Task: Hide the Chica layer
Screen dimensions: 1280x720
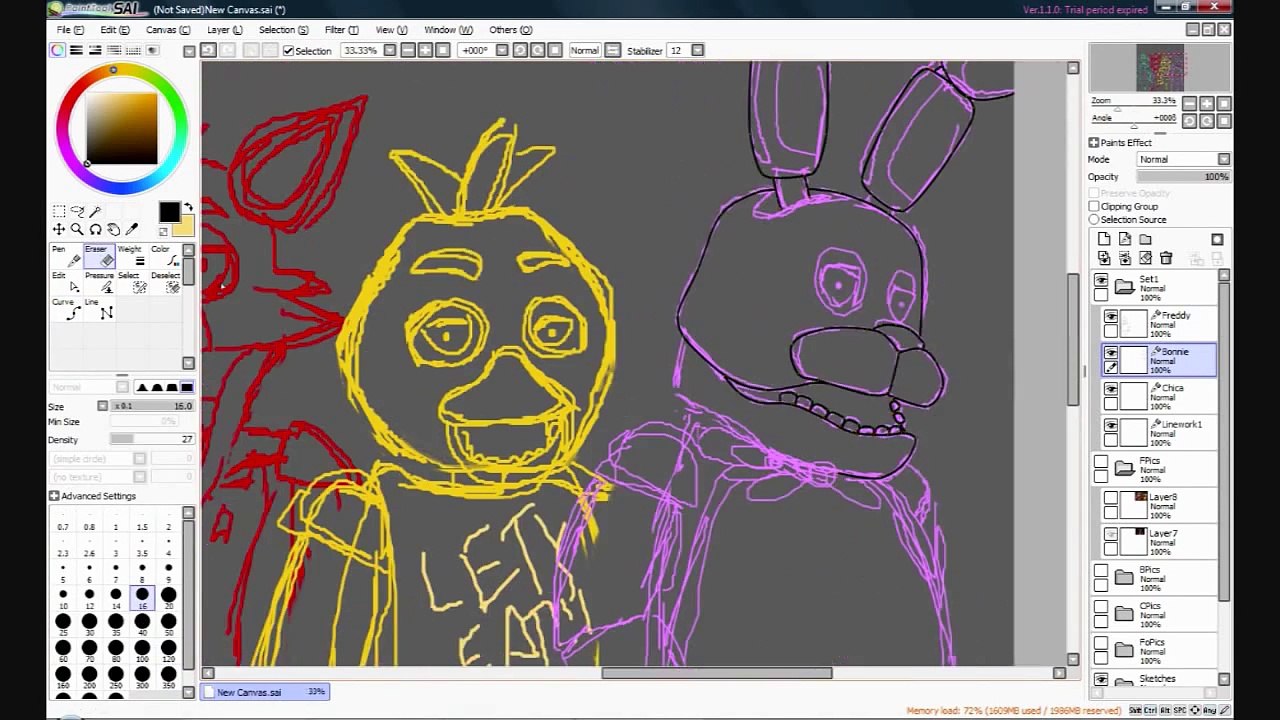Action: [x=1111, y=389]
